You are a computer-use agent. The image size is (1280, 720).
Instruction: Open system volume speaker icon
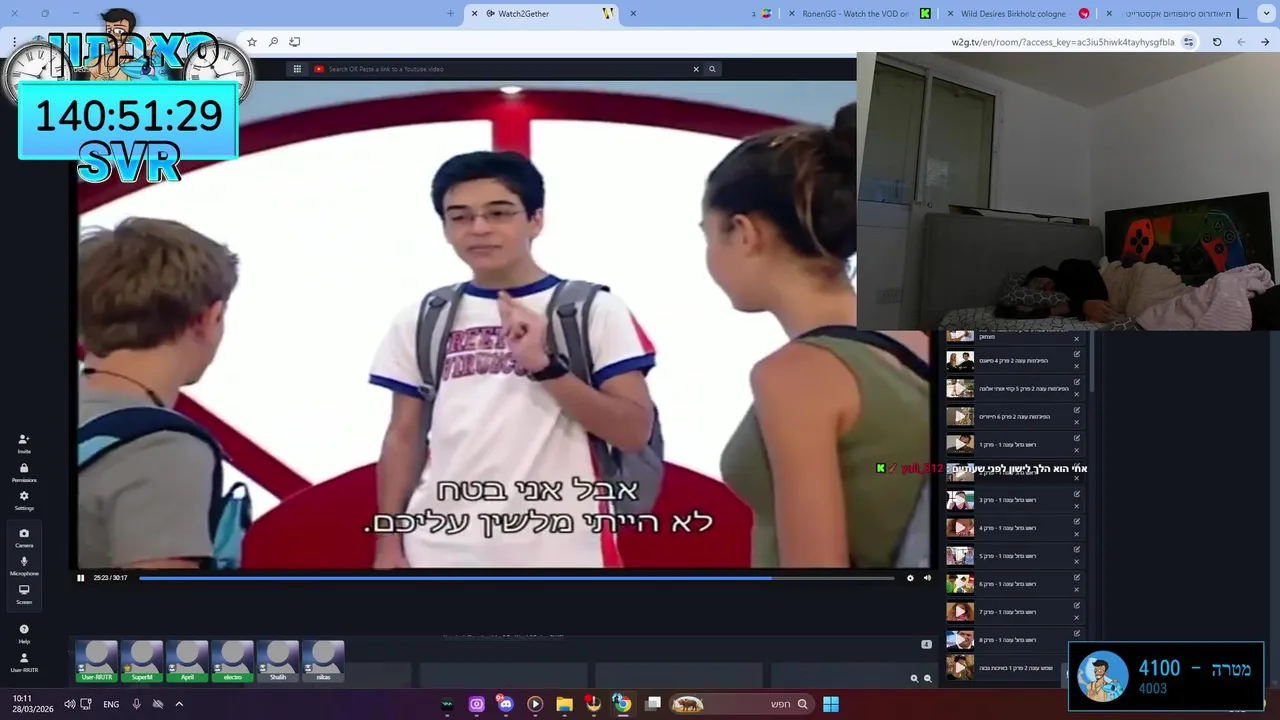point(69,704)
